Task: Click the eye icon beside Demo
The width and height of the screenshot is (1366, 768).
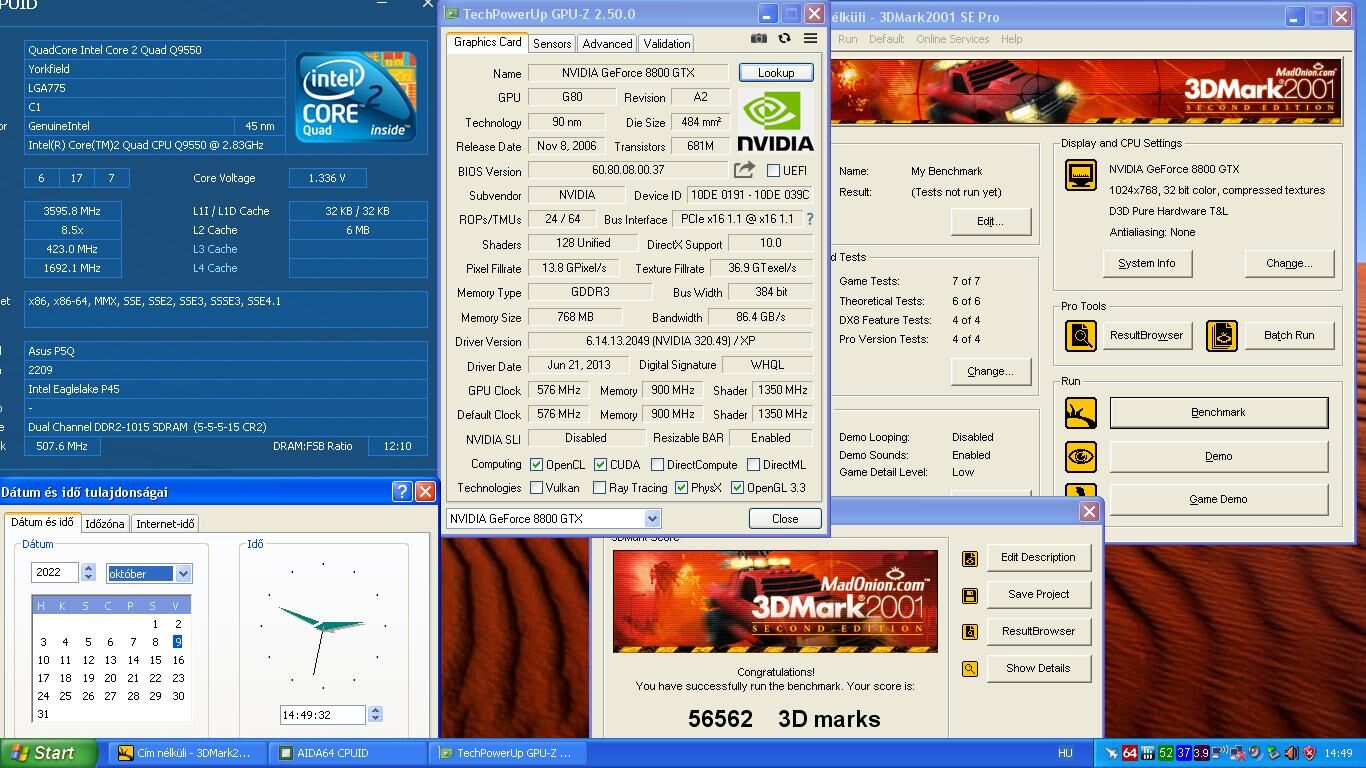Action: click(x=1081, y=457)
